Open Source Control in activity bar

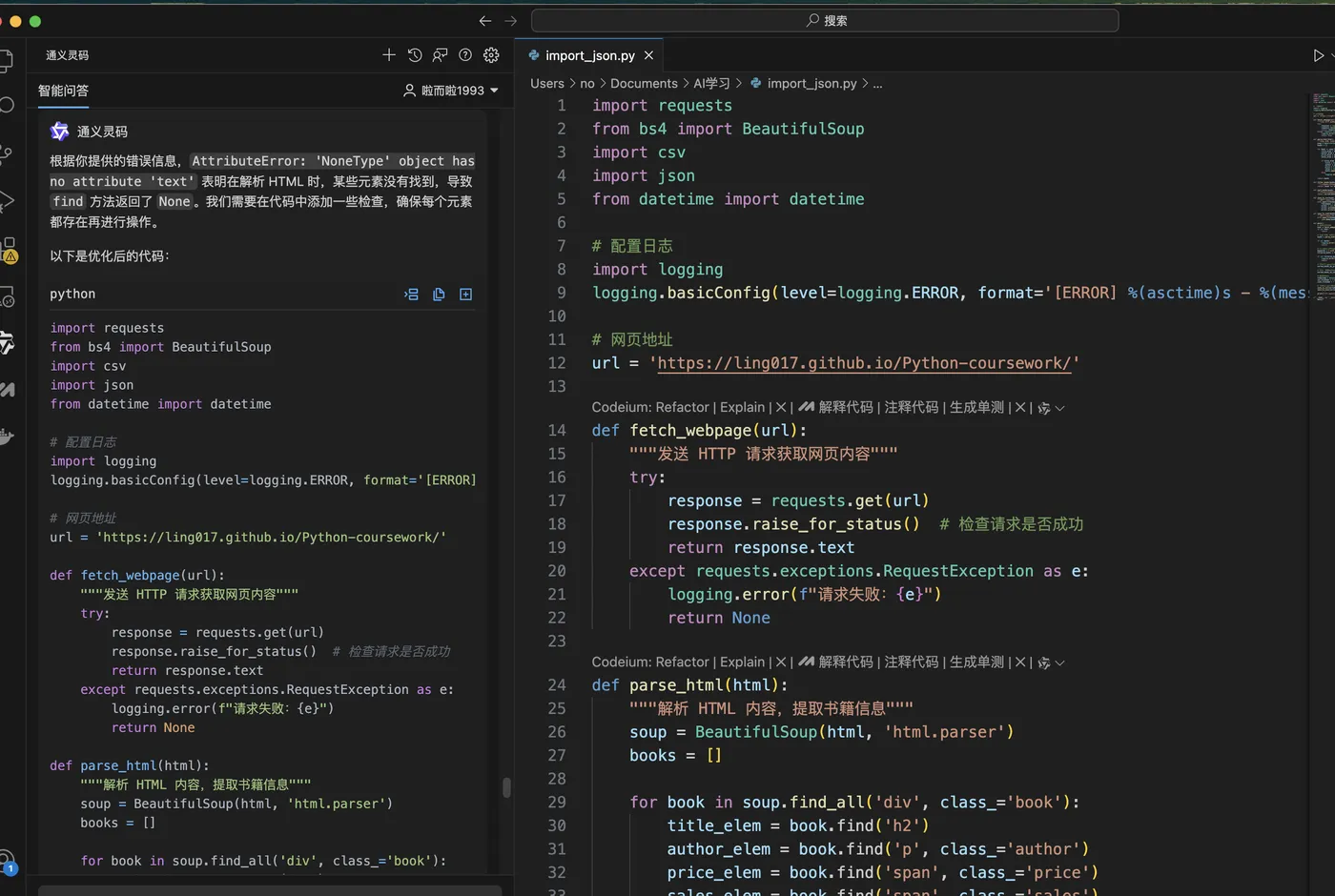pyautogui.click(x=7, y=153)
